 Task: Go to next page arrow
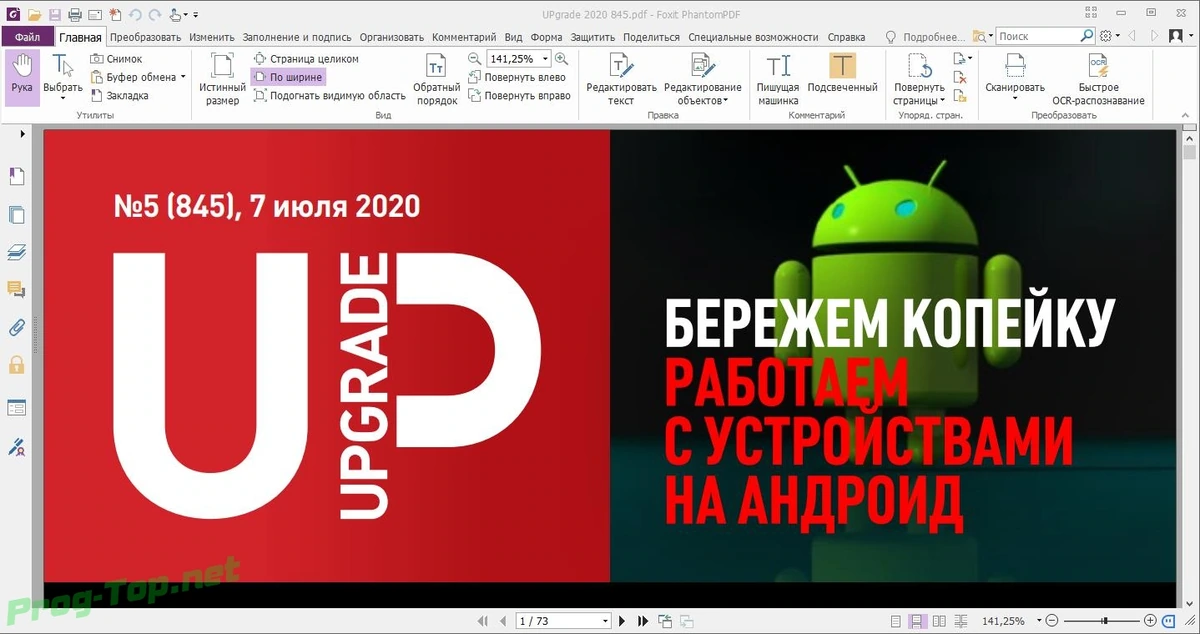pyautogui.click(x=622, y=621)
